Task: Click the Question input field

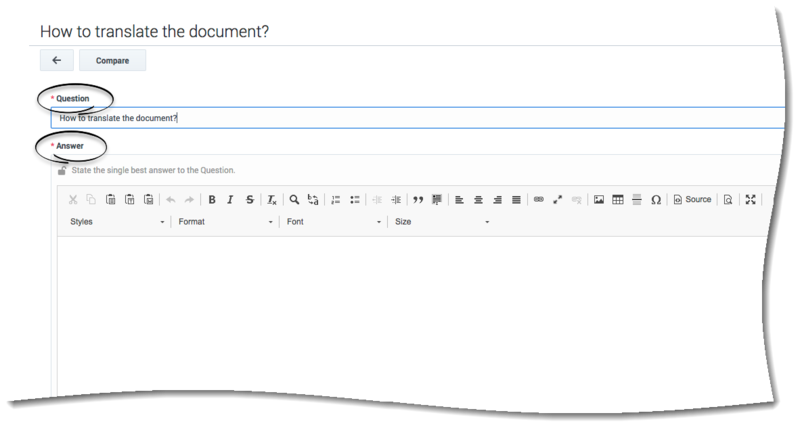Action: pos(417,118)
